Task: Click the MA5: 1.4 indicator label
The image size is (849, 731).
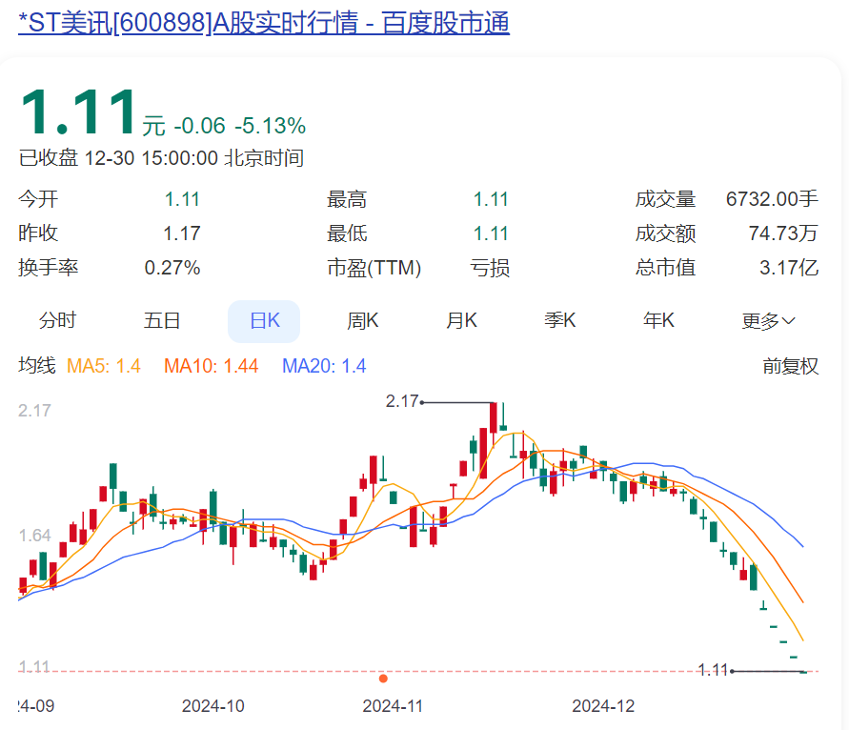Action: pos(103,366)
